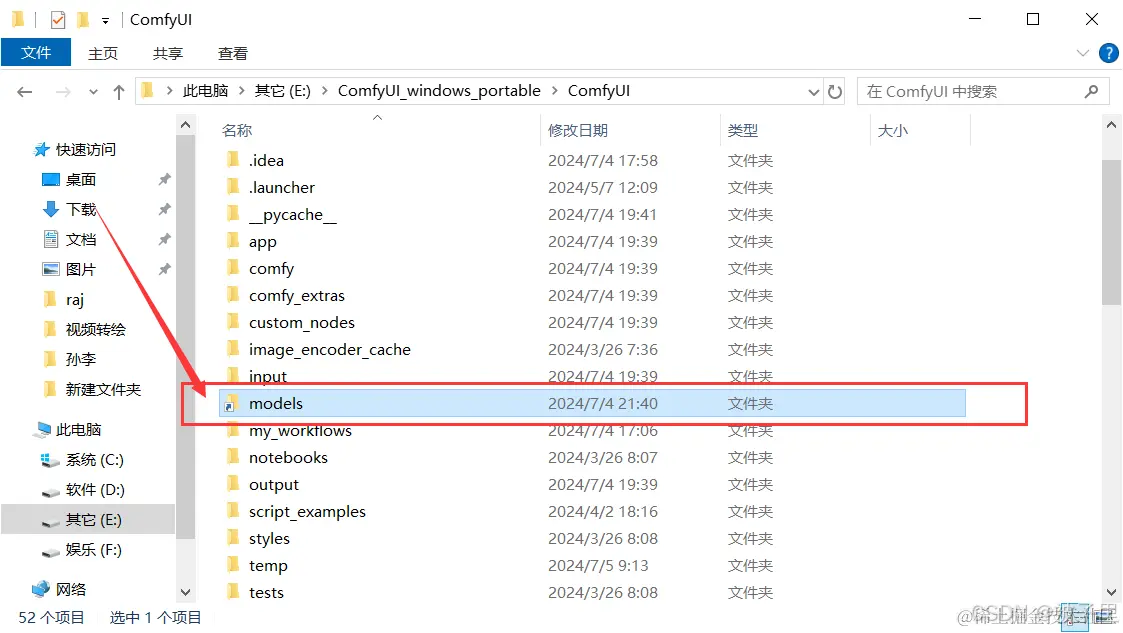Open the 网络 item at the bottom sidebar
The image size is (1123, 633).
(x=71, y=587)
